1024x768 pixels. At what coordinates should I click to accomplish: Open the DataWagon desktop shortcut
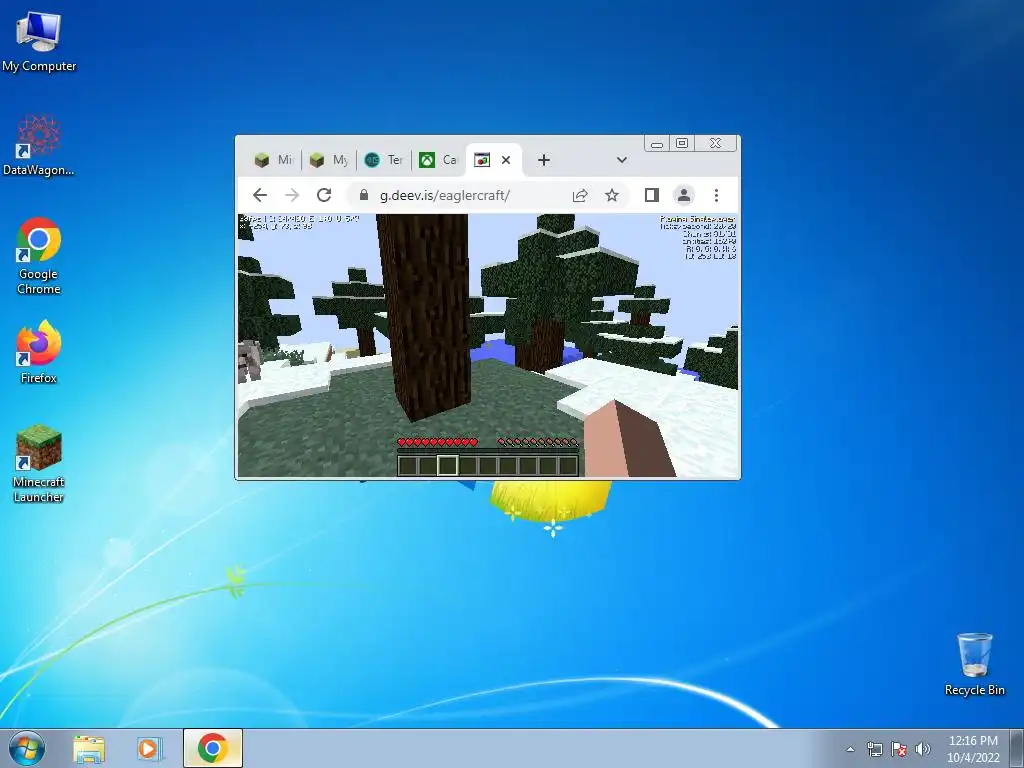[39, 145]
